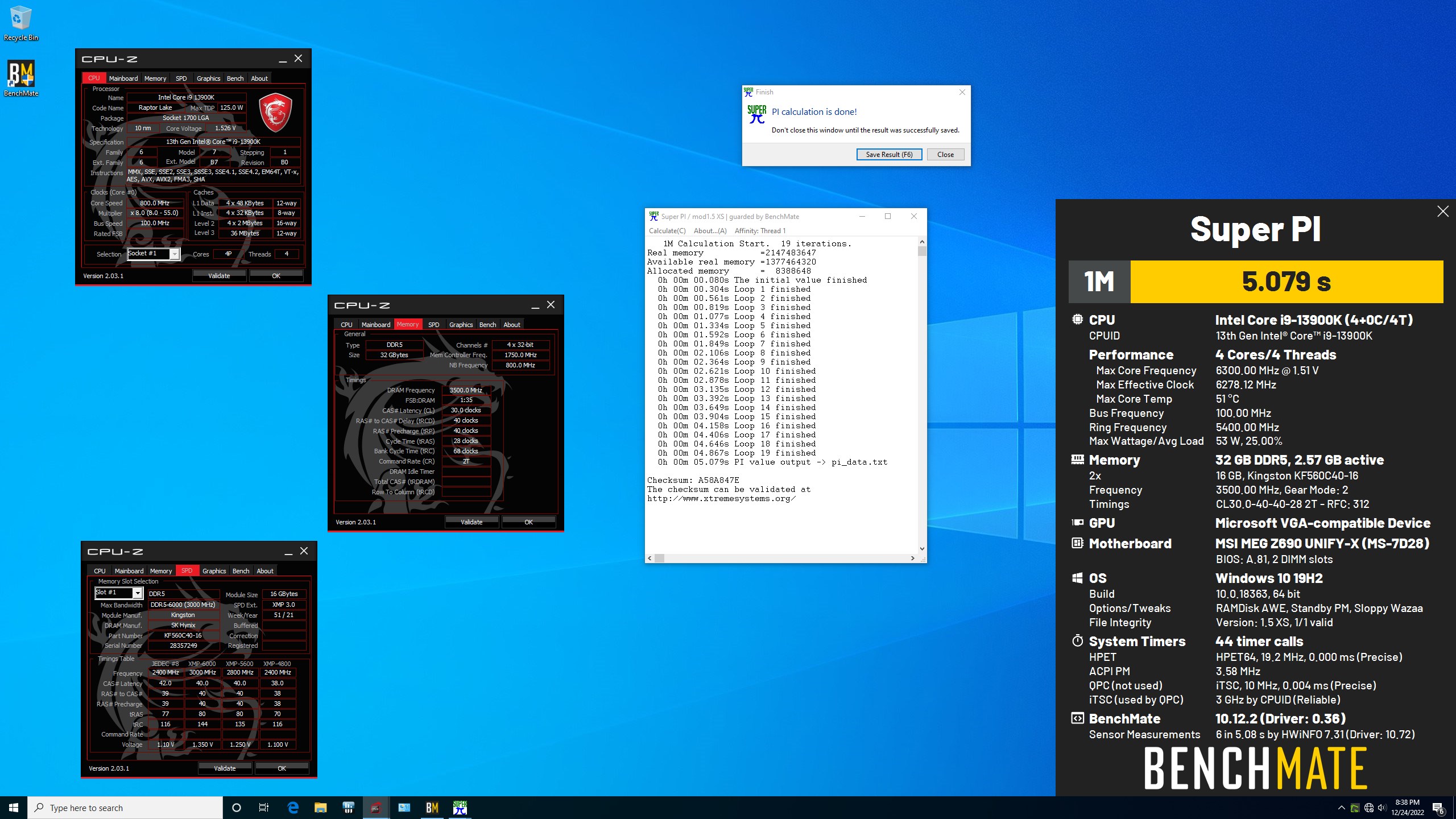Image resolution: width=1456 pixels, height=819 pixels.
Task: Click Part Number KF560C40-16 field
Action: tap(183, 635)
